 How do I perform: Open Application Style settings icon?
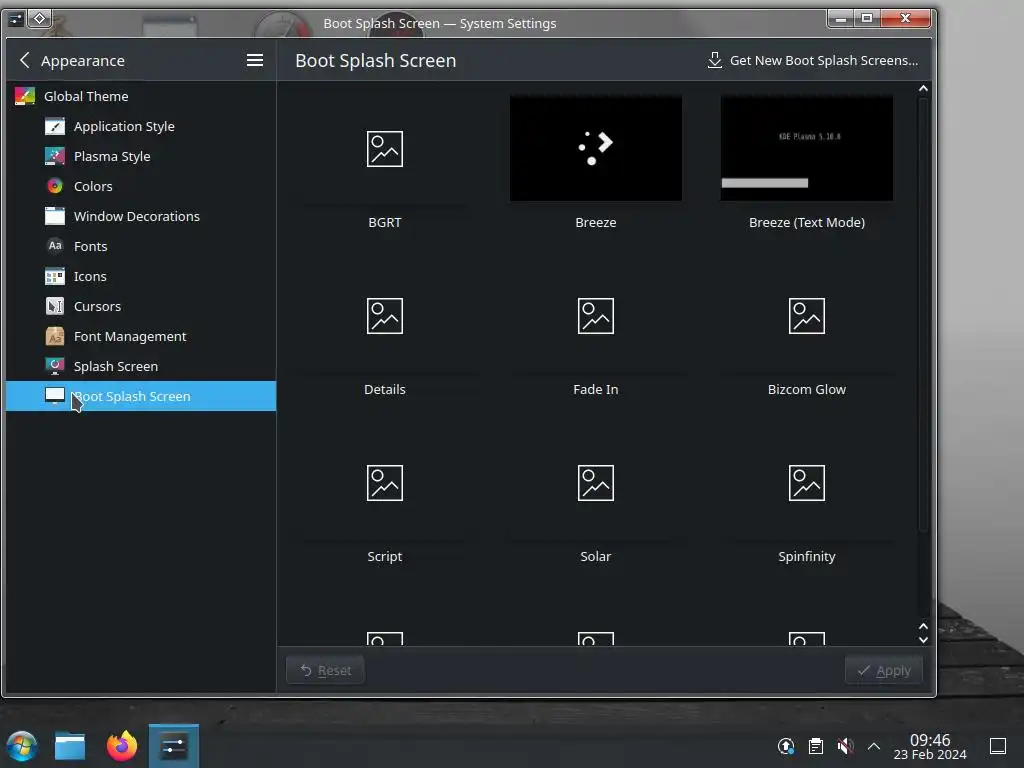click(55, 126)
